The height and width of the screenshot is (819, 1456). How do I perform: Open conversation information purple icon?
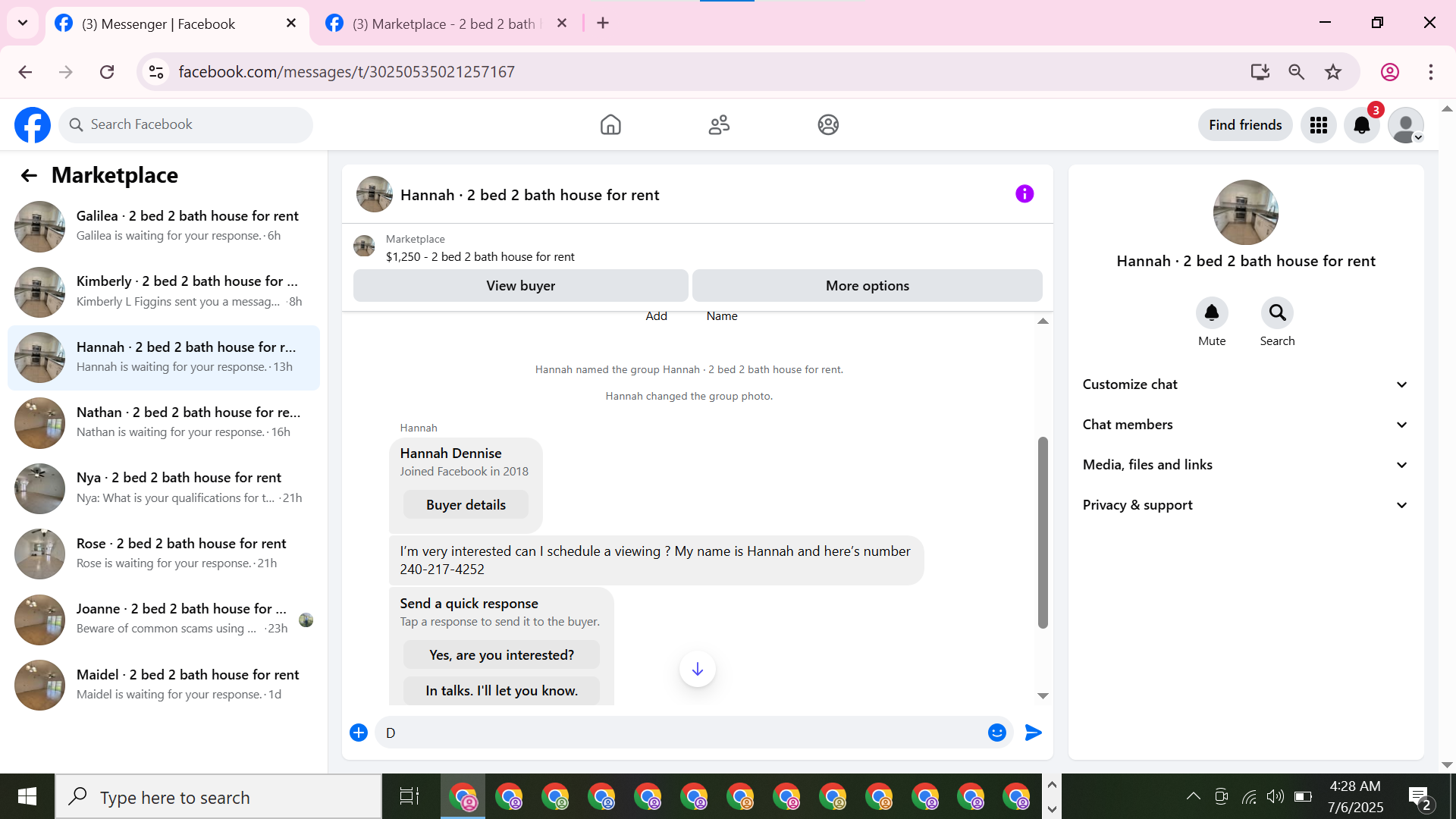tap(1025, 194)
